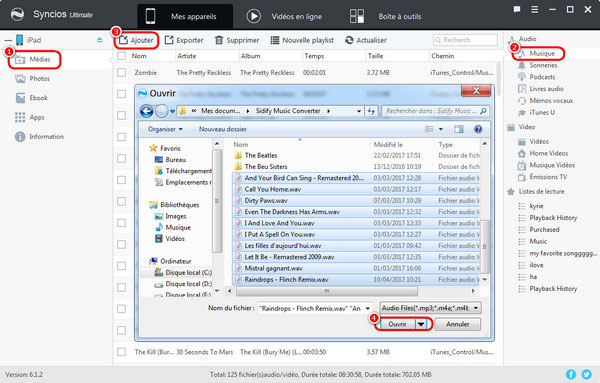Open the Audio Files type dropdown
The width and height of the screenshot is (600, 383).
(x=476, y=308)
